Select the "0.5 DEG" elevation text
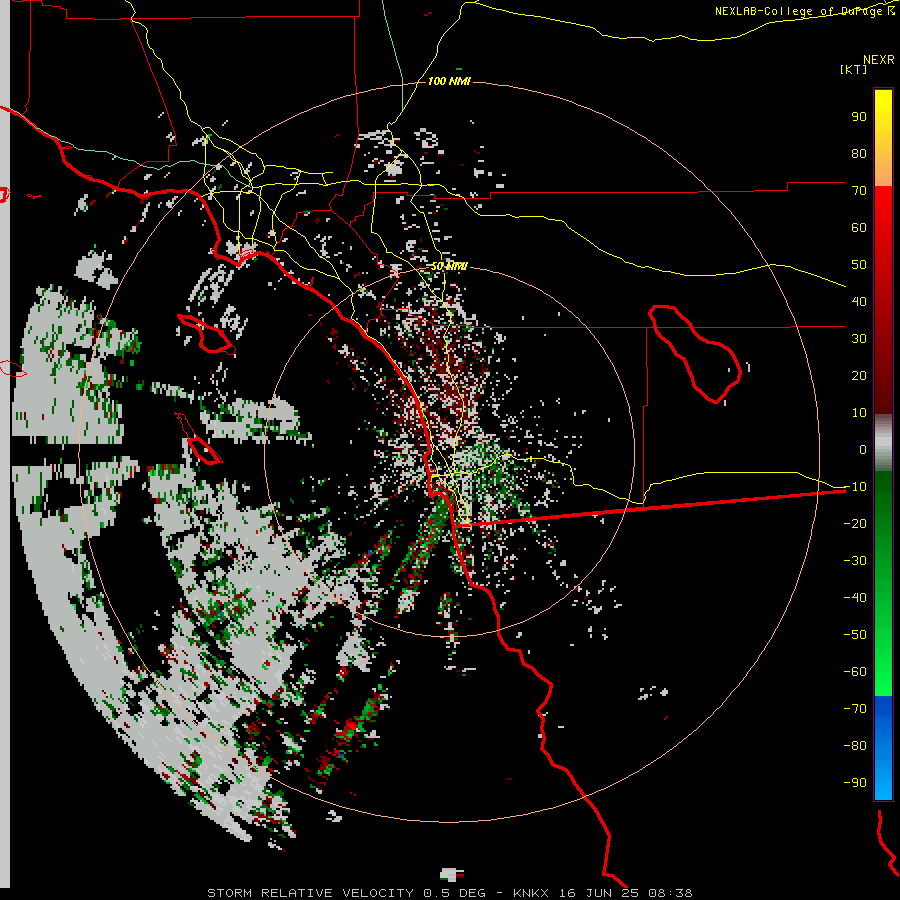Screen dimensions: 900x900 tap(455, 893)
